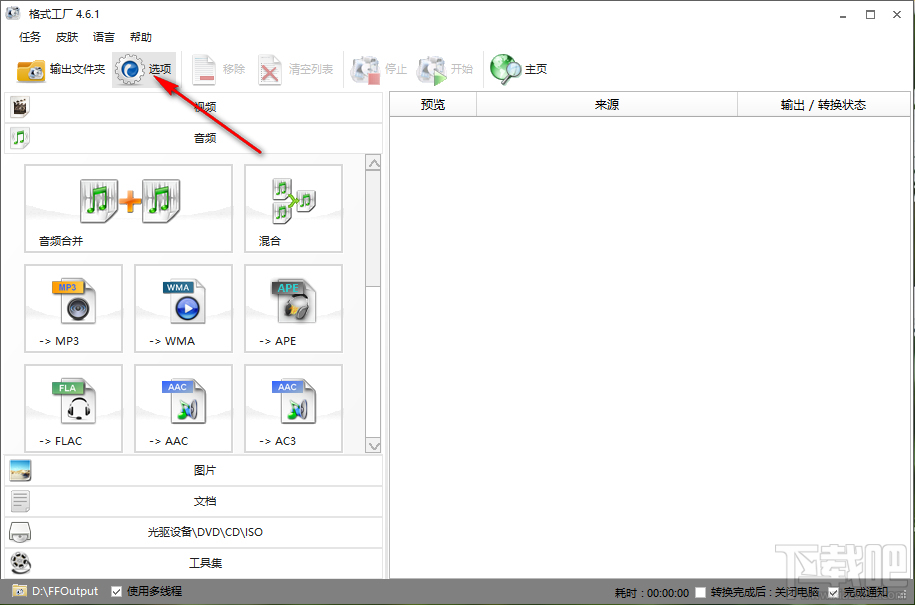915x605 pixels.
Task: Click the toolset film-reel icon
Action: 20,563
